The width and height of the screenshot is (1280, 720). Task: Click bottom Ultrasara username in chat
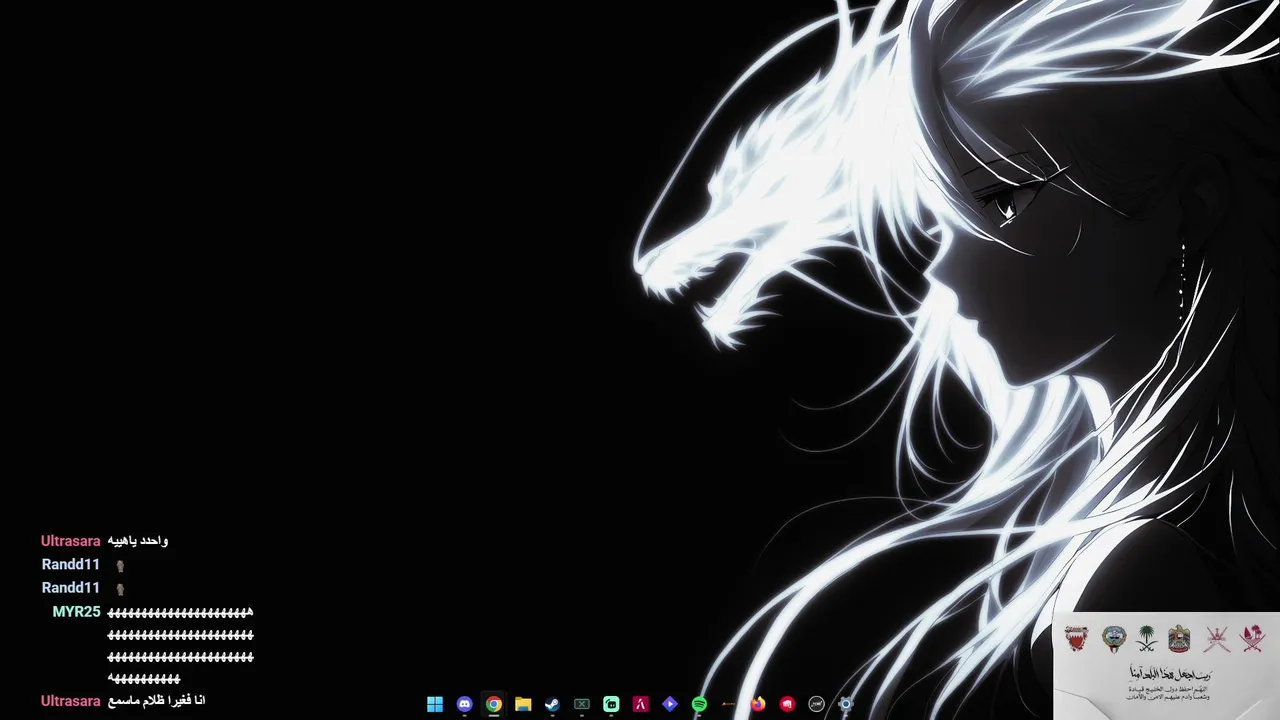tap(70, 701)
